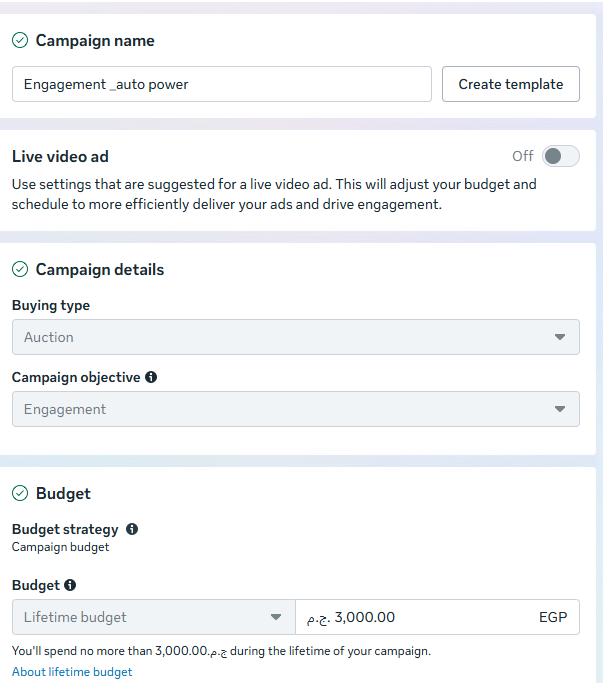This screenshot has height=683, width=603.
Task: Open the Buying type Auction dropdown
Action: click(296, 337)
